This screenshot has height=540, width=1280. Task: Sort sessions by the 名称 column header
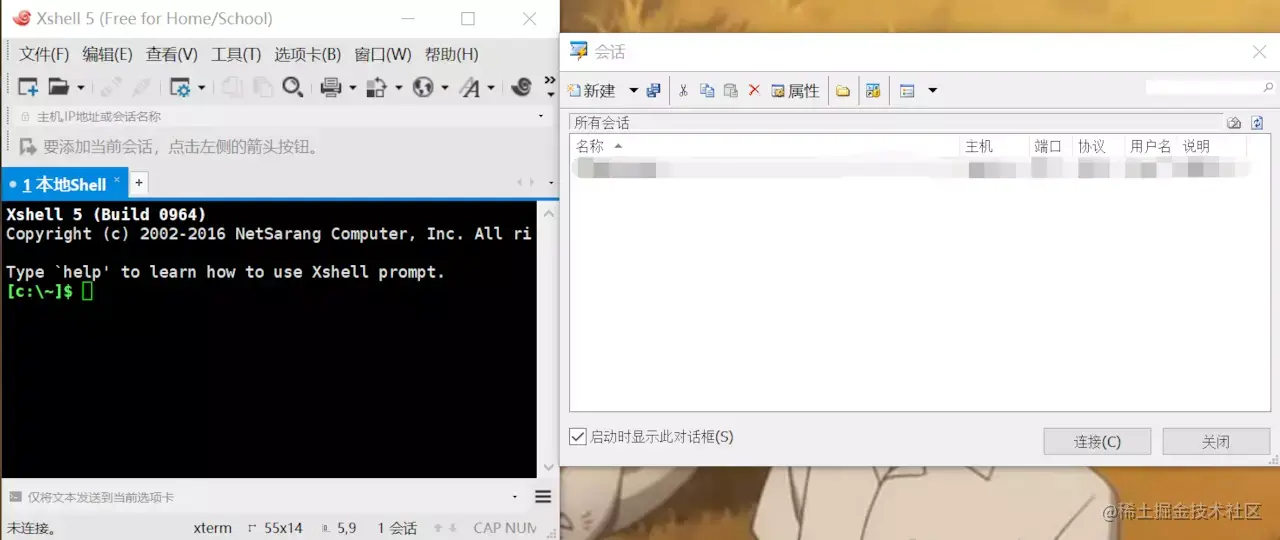pos(764,146)
